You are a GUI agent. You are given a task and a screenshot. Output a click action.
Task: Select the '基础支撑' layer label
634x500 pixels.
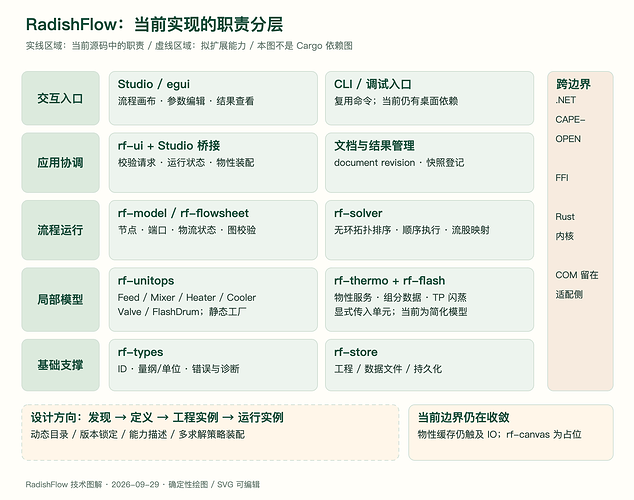(x=60, y=365)
